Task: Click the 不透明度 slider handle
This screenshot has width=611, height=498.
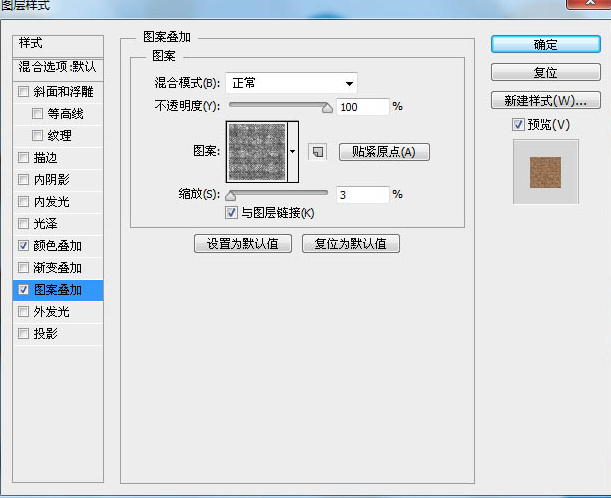Action: tap(327, 108)
